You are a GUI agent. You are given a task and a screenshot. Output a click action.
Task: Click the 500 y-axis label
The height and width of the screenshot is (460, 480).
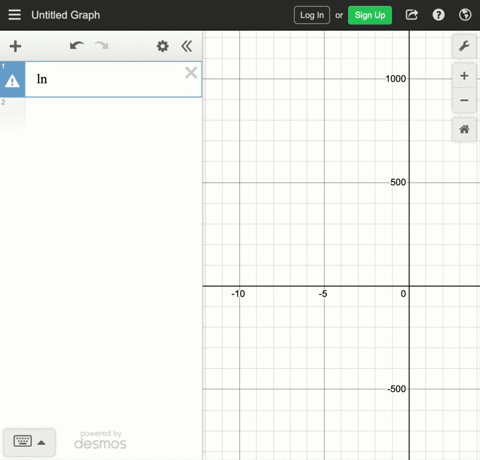398,182
